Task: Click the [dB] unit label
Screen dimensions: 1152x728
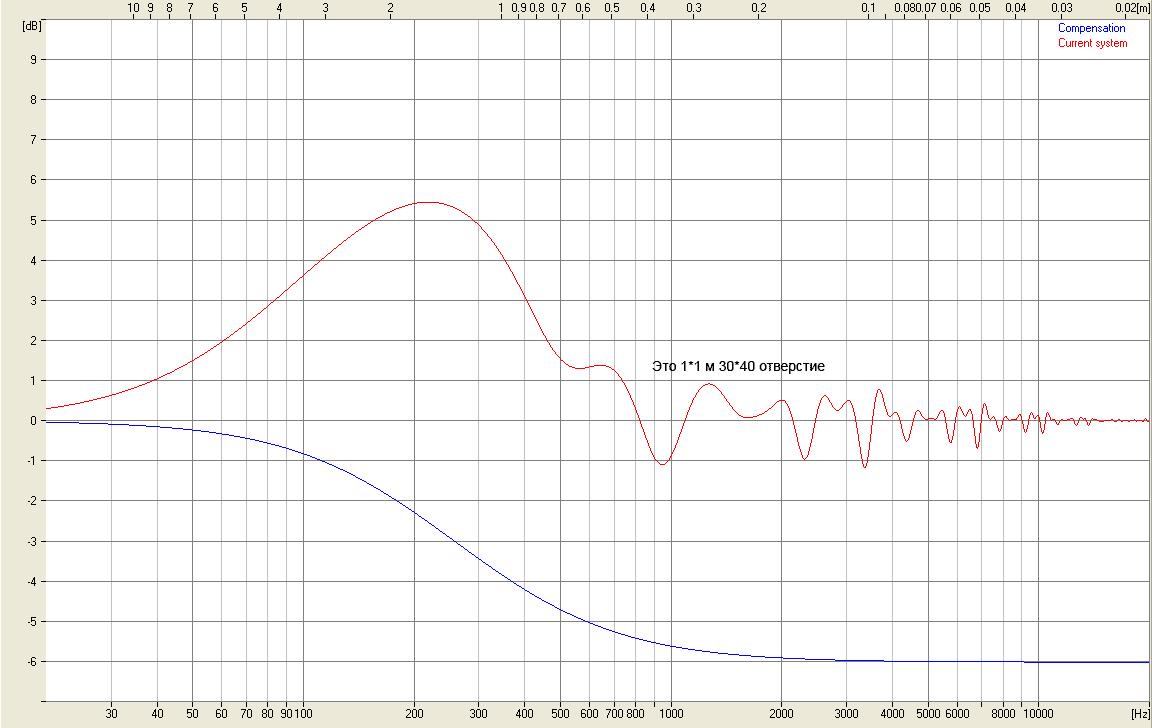Action: 32,26
